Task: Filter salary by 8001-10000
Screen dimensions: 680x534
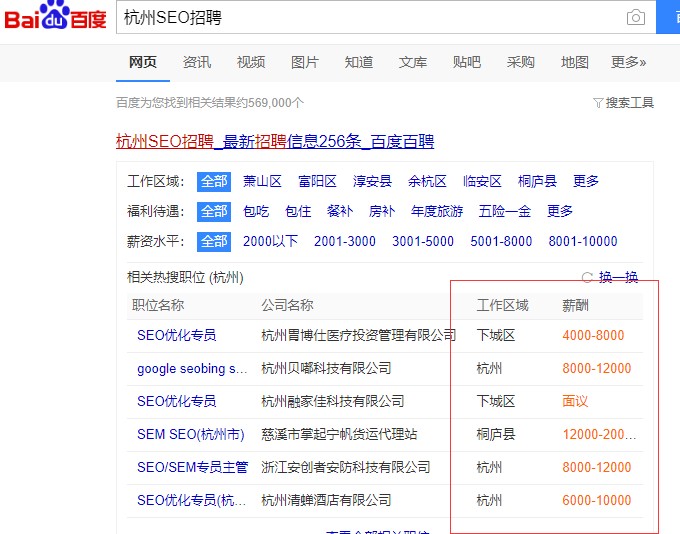Action: tap(583, 241)
